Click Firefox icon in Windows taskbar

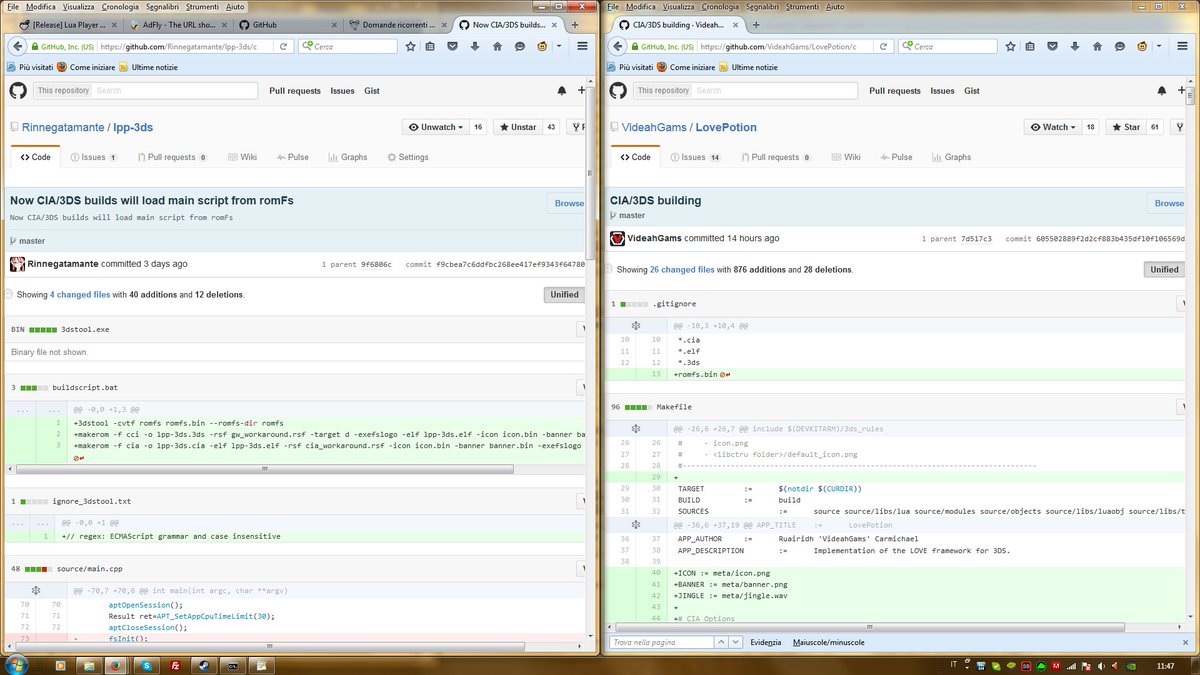pos(116,665)
